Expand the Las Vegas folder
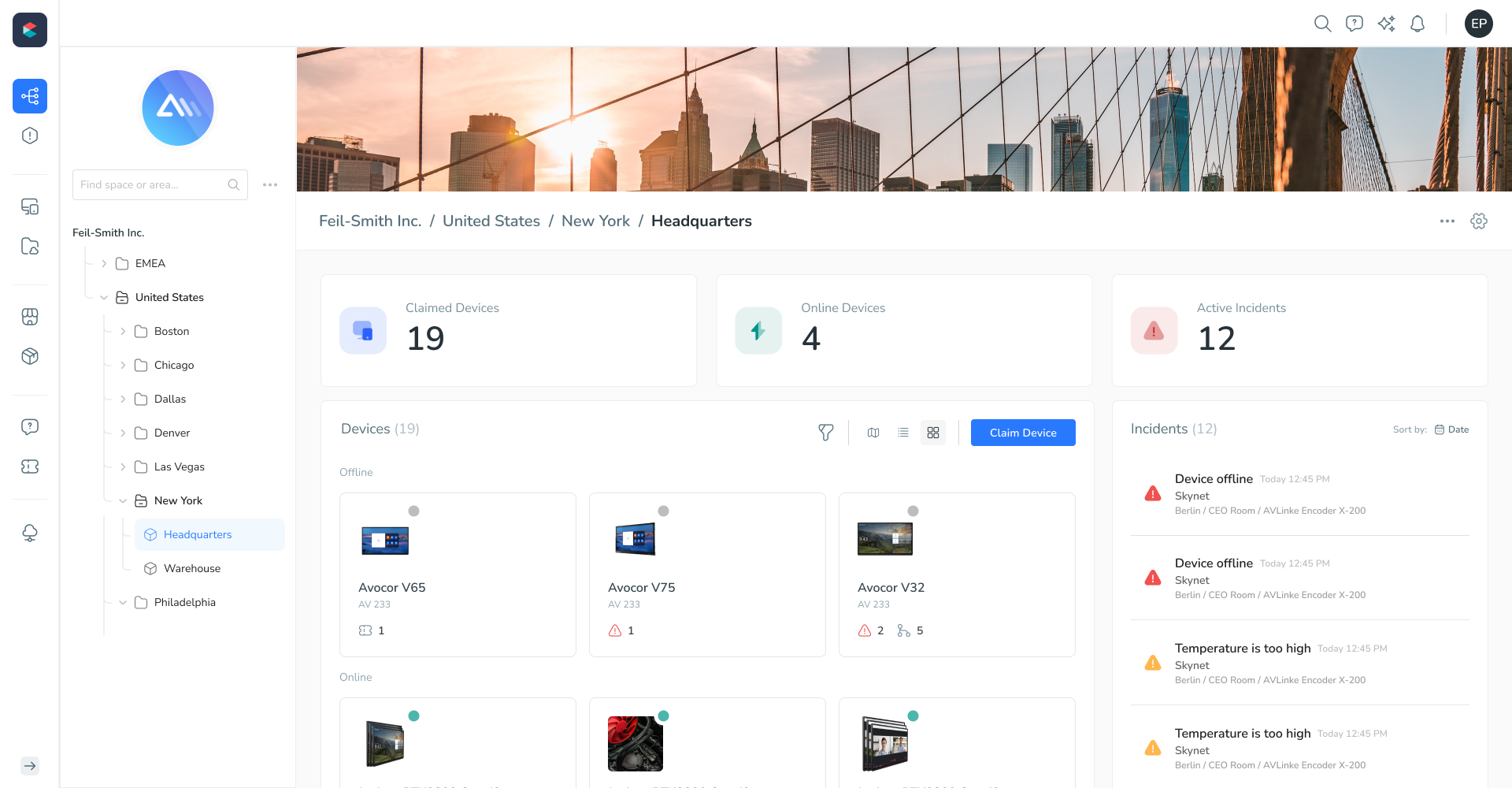This screenshot has width=1512, height=788. [x=123, y=467]
